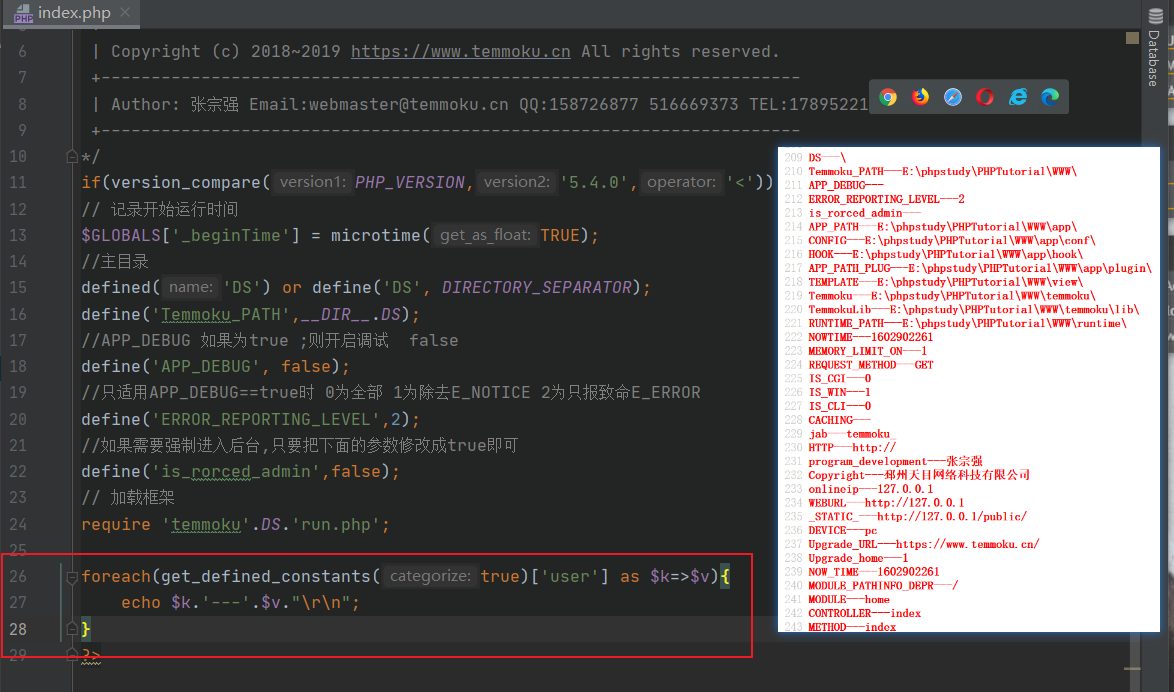1174x692 pixels.
Task: Click the 'categorize:' parameter hint
Action: (430, 576)
